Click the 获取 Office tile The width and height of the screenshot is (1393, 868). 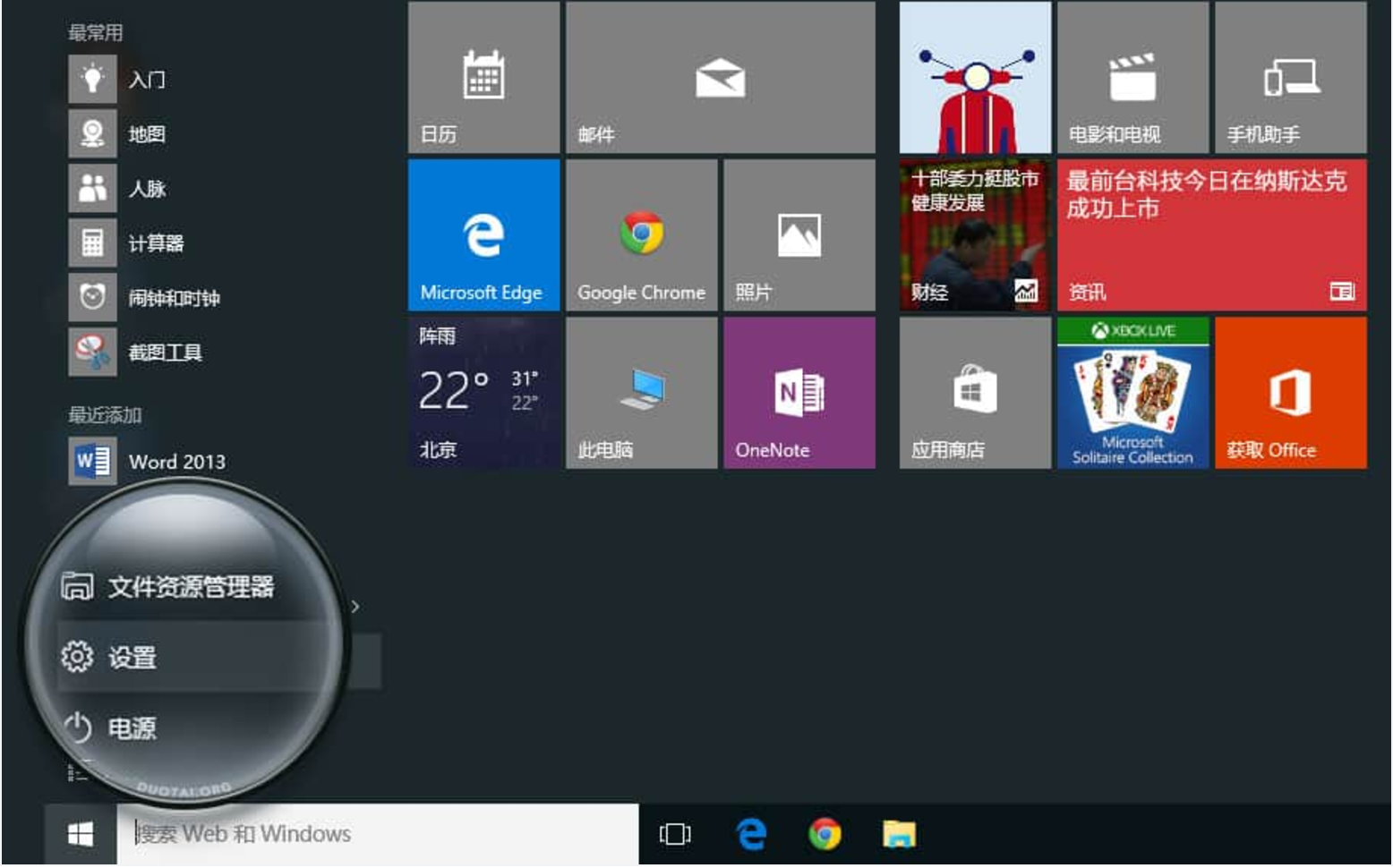1290,393
